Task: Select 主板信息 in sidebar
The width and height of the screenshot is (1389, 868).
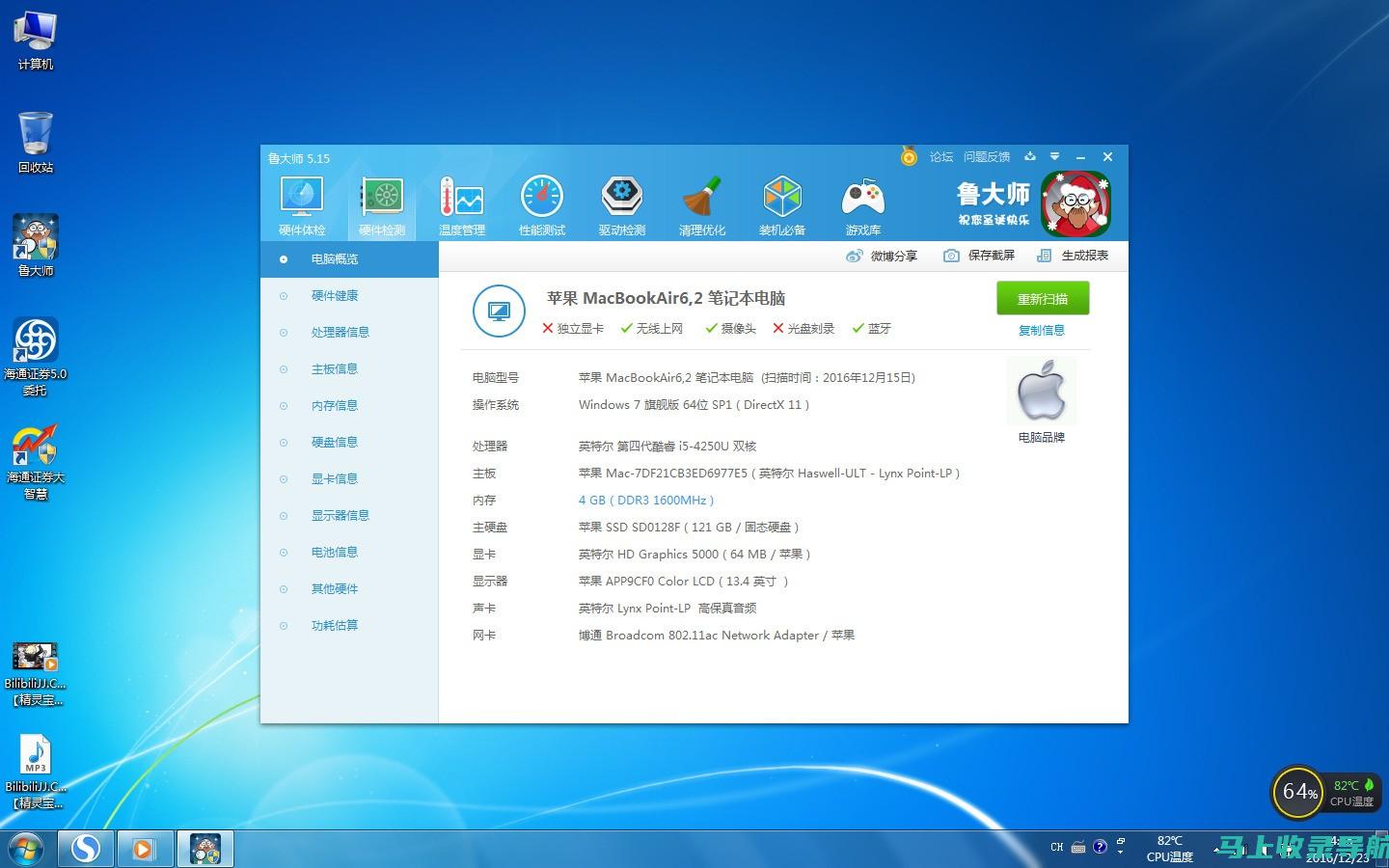Action: point(349,368)
